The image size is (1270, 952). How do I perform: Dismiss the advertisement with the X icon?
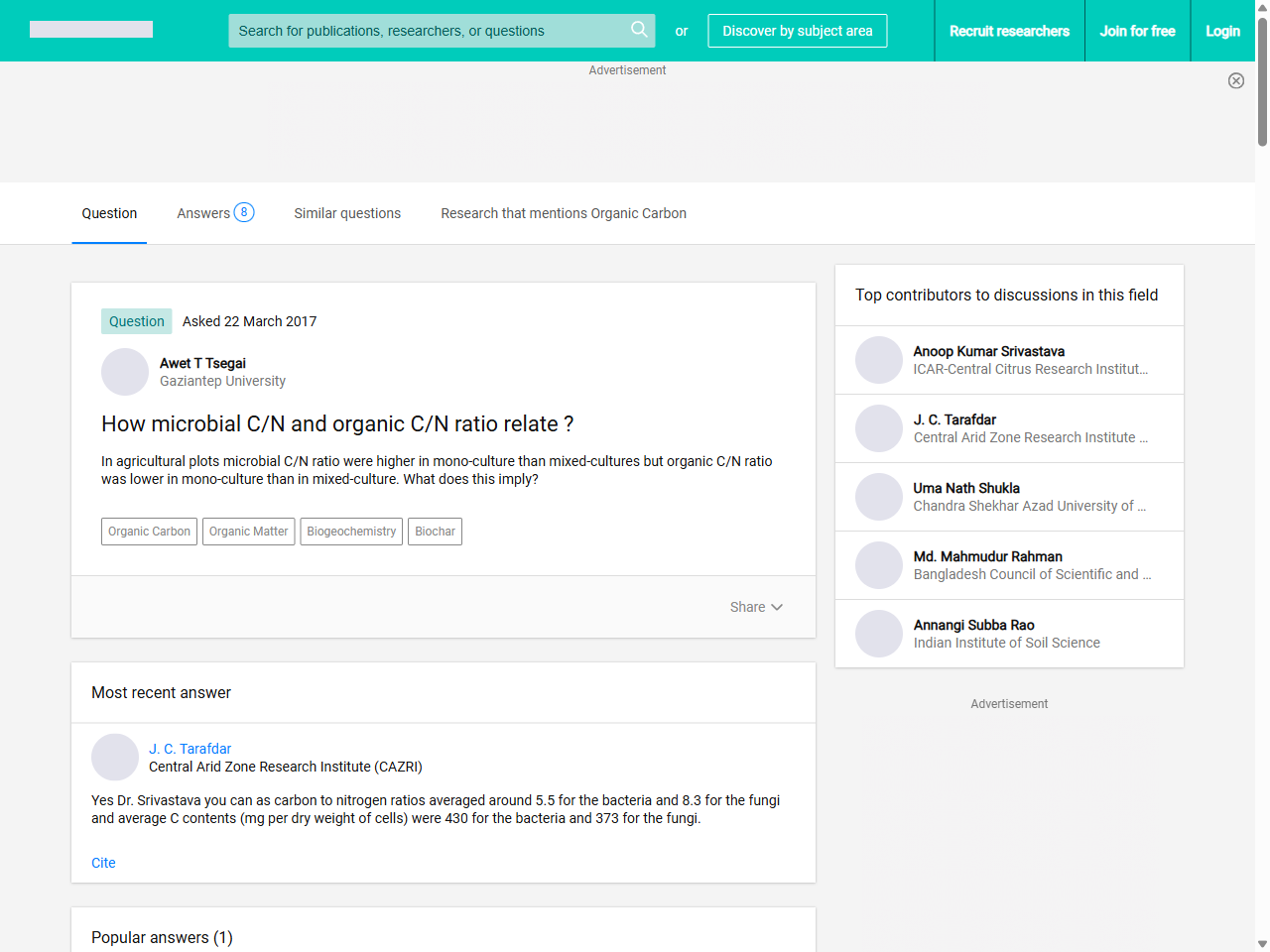tap(1236, 80)
